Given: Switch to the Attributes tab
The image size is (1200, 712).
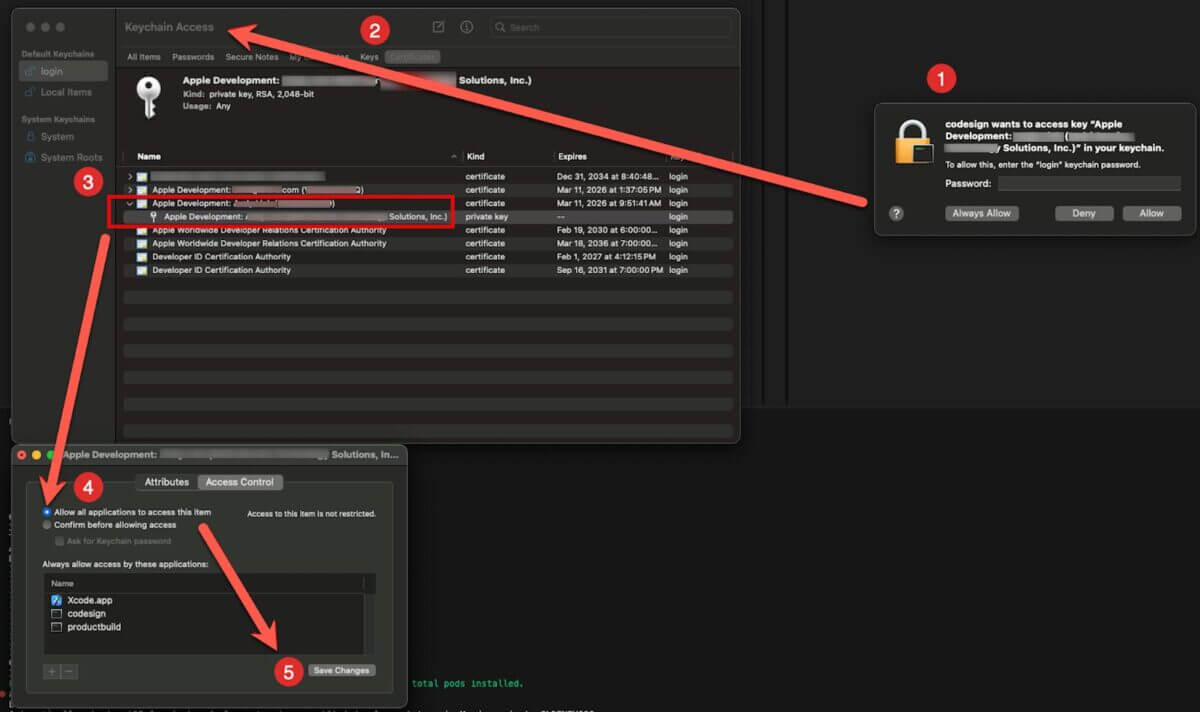Looking at the screenshot, I should click(x=167, y=482).
